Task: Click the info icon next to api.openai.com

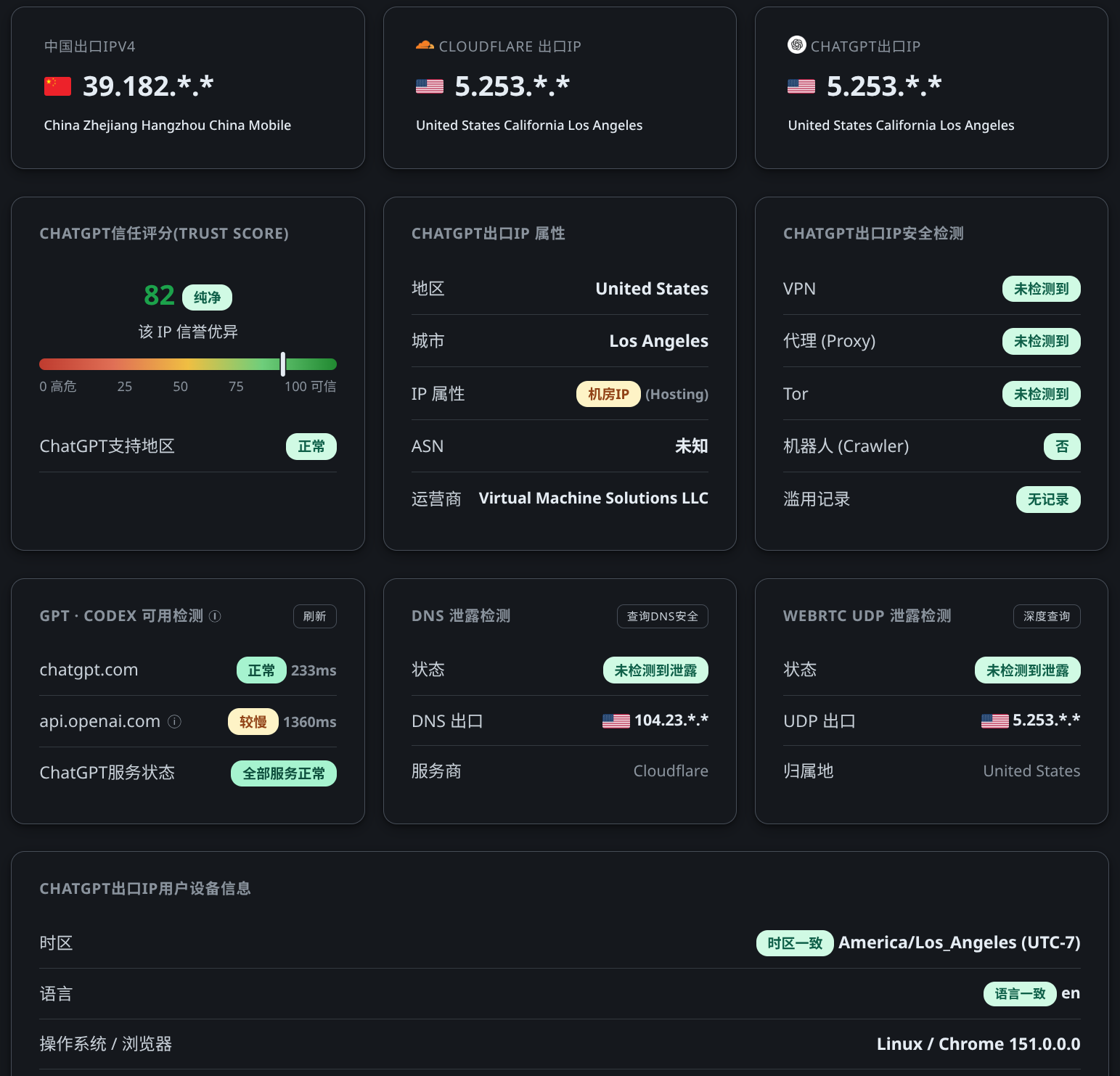Action: [174, 721]
